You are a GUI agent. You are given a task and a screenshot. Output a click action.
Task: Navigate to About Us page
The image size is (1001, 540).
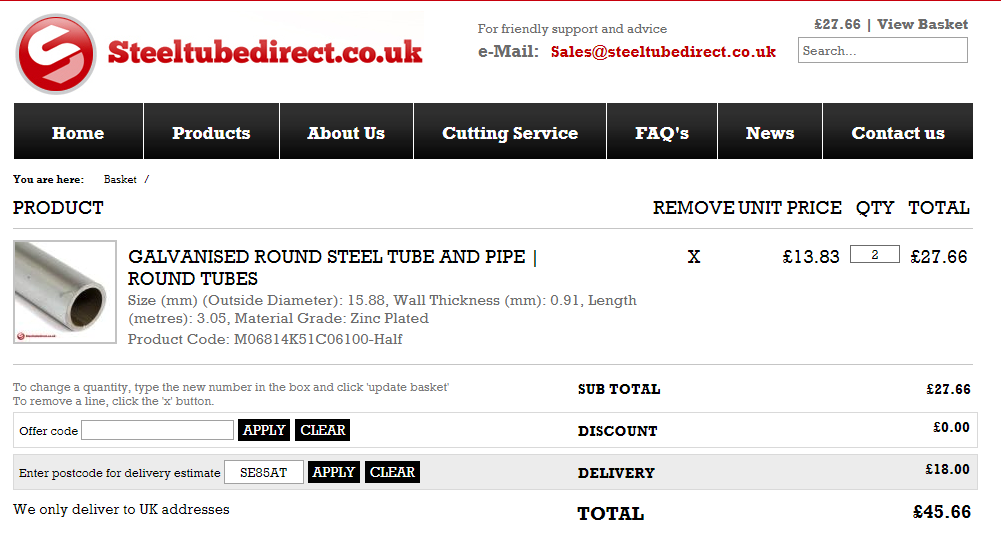(x=346, y=132)
